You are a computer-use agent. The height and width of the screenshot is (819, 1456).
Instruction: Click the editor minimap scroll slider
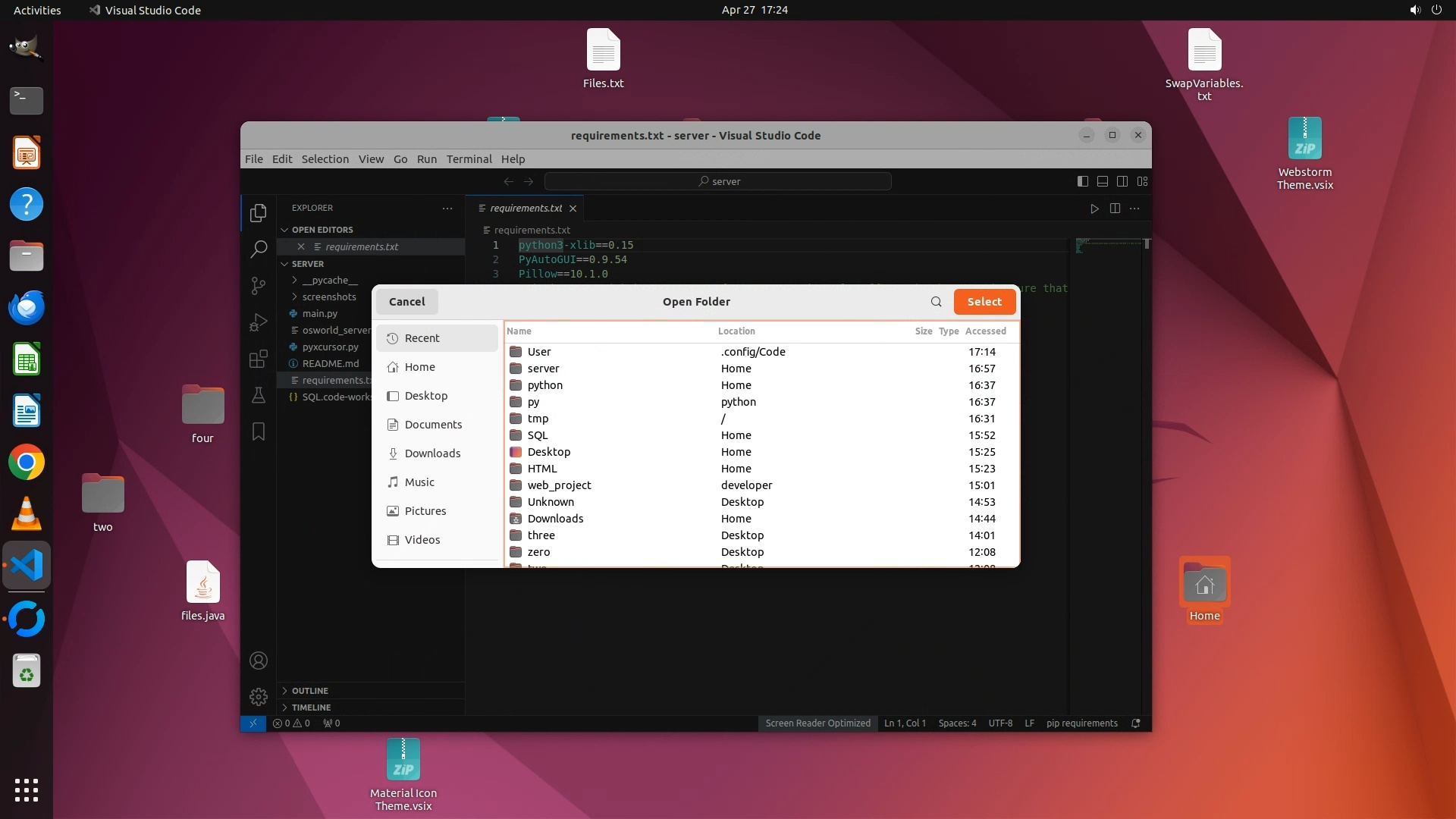1147,244
